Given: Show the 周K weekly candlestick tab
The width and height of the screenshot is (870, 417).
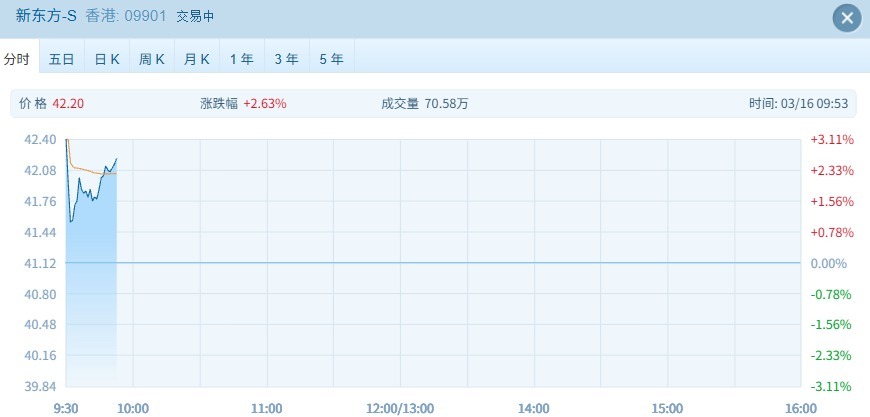Looking at the screenshot, I should 152,59.
